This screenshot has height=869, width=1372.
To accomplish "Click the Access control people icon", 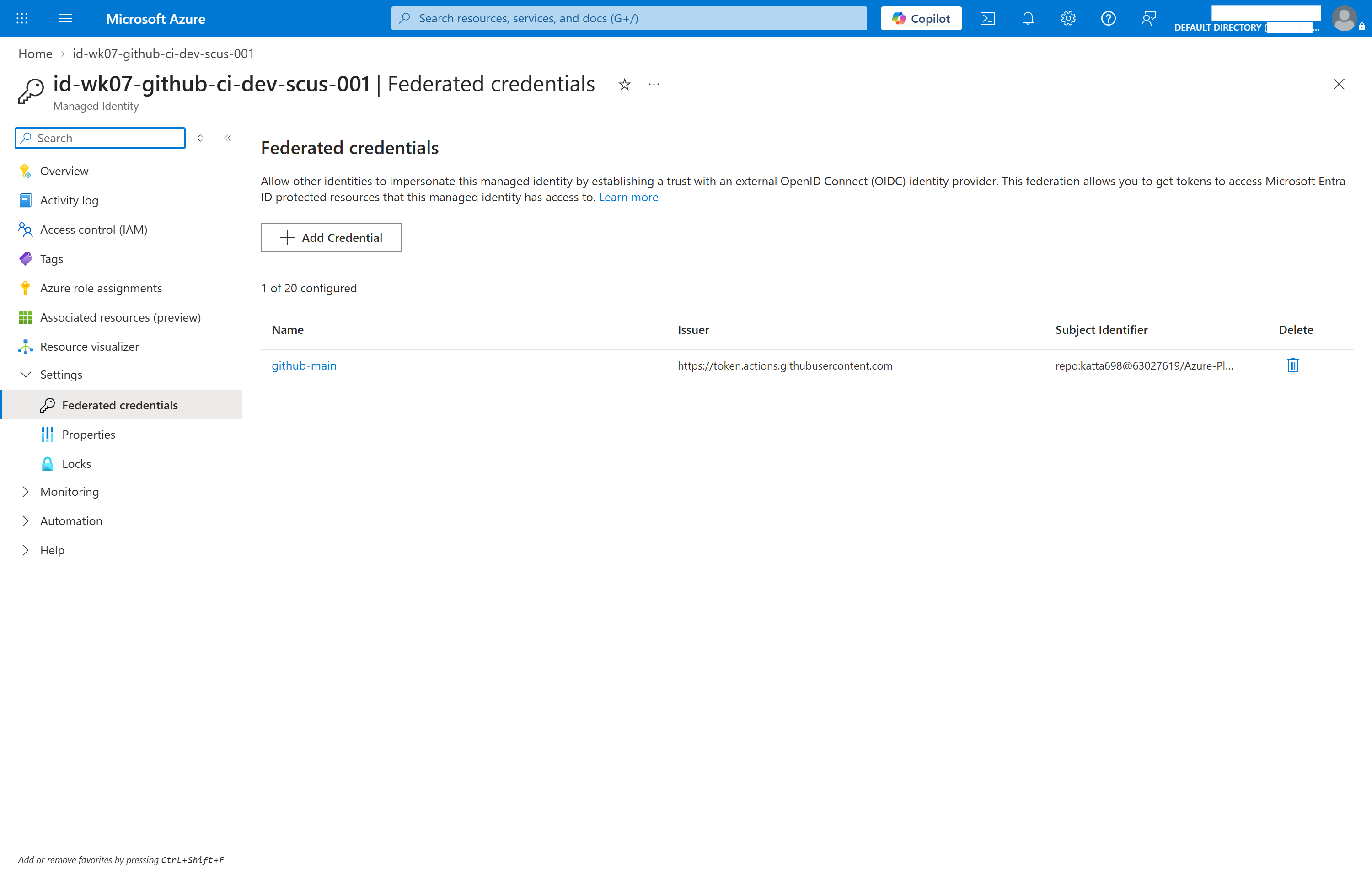I will click(x=25, y=230).
